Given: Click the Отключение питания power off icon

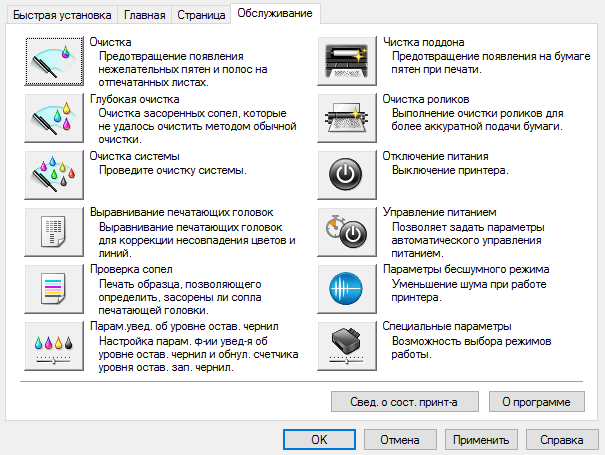Looking at the screenshot, I should tap(347, 175).
